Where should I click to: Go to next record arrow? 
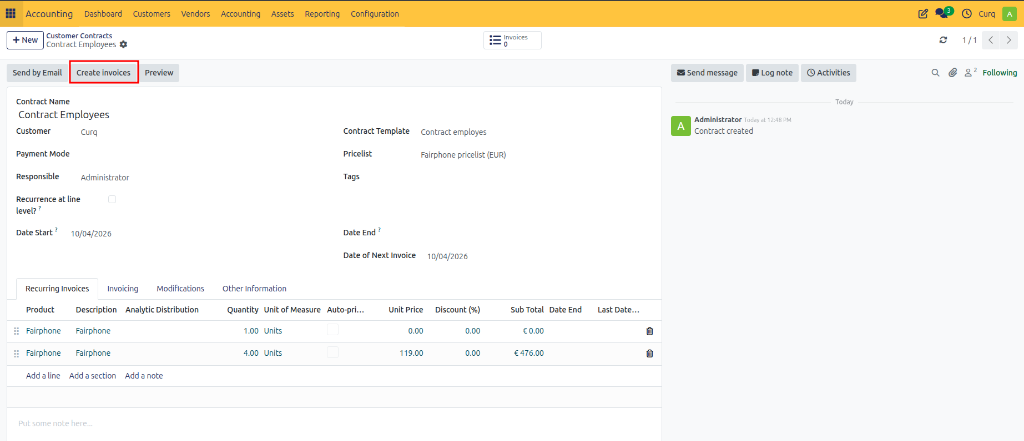1009,40
